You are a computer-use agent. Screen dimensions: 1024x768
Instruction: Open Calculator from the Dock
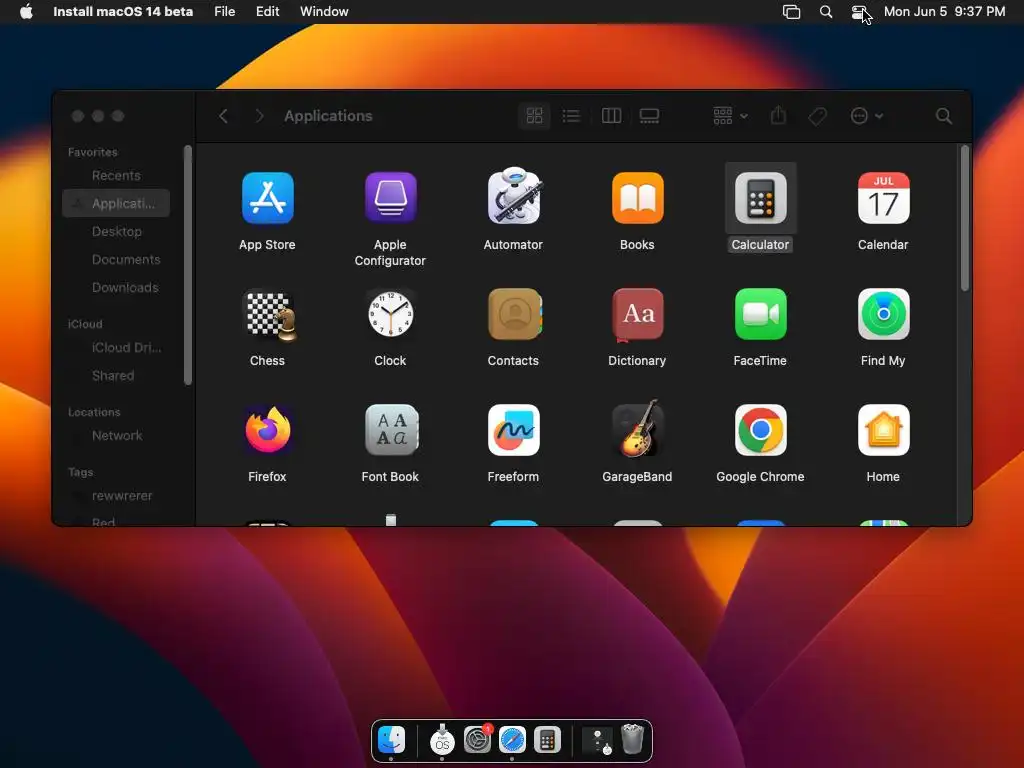(547, 740)
